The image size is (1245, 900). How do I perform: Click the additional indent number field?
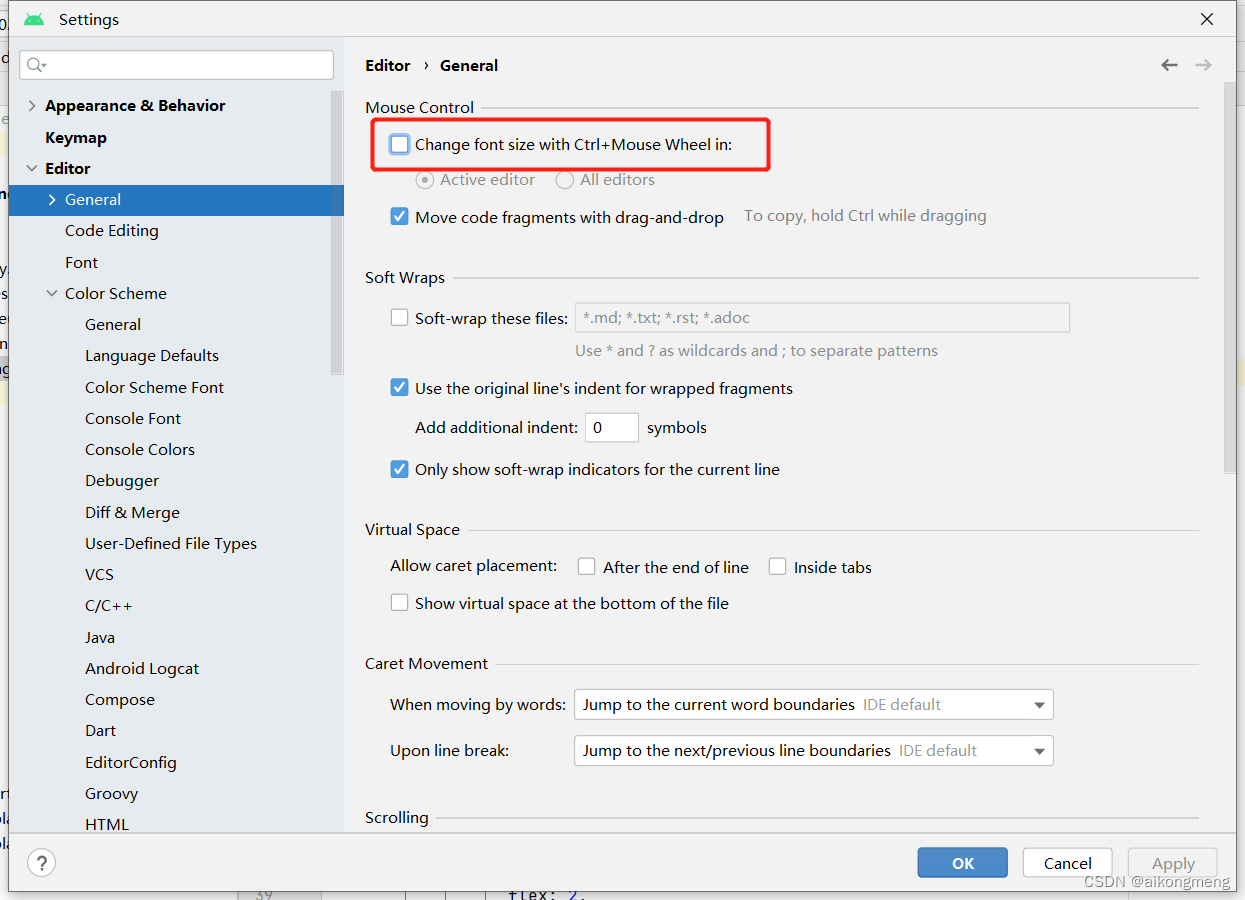click(612, 428)
